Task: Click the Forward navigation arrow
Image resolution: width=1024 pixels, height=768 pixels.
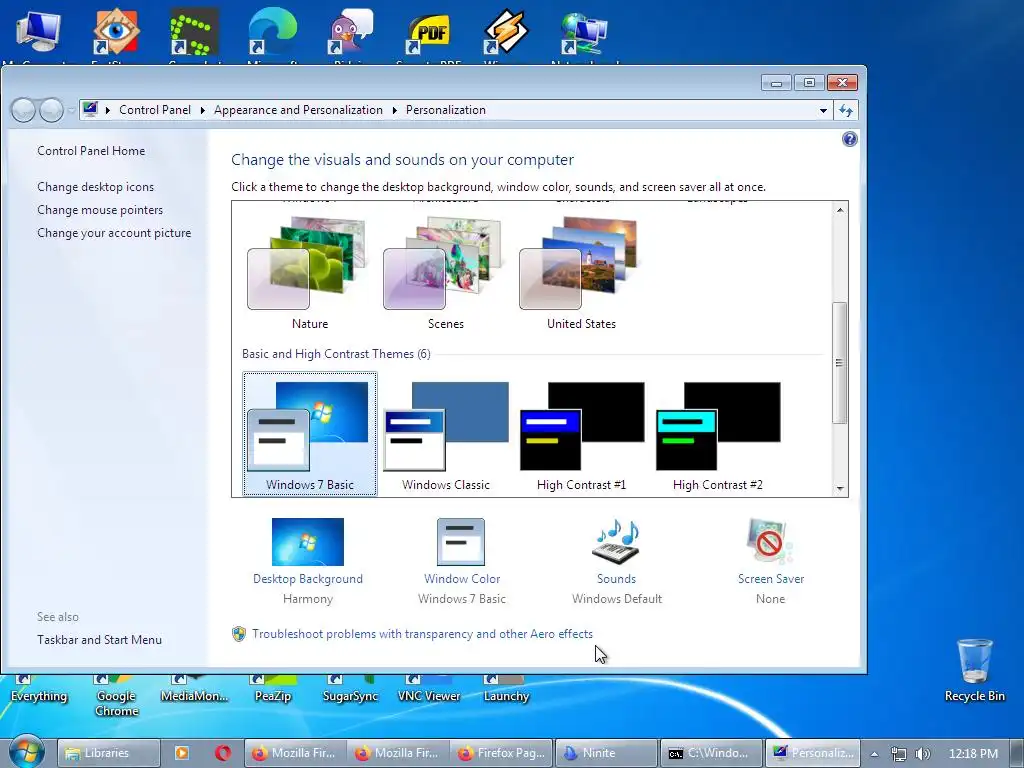Action: point(52,110)
